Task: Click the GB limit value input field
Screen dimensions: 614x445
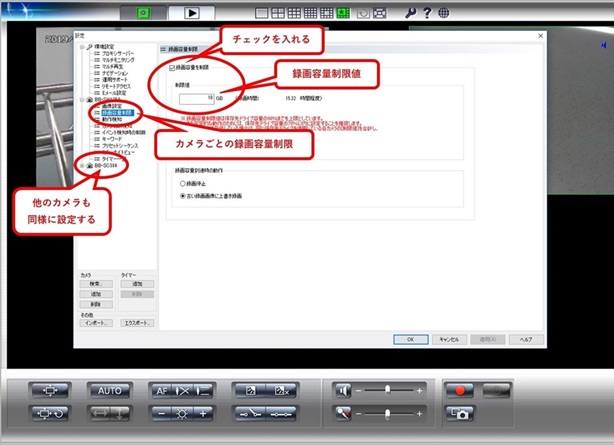Action: [x=197, y=99]
